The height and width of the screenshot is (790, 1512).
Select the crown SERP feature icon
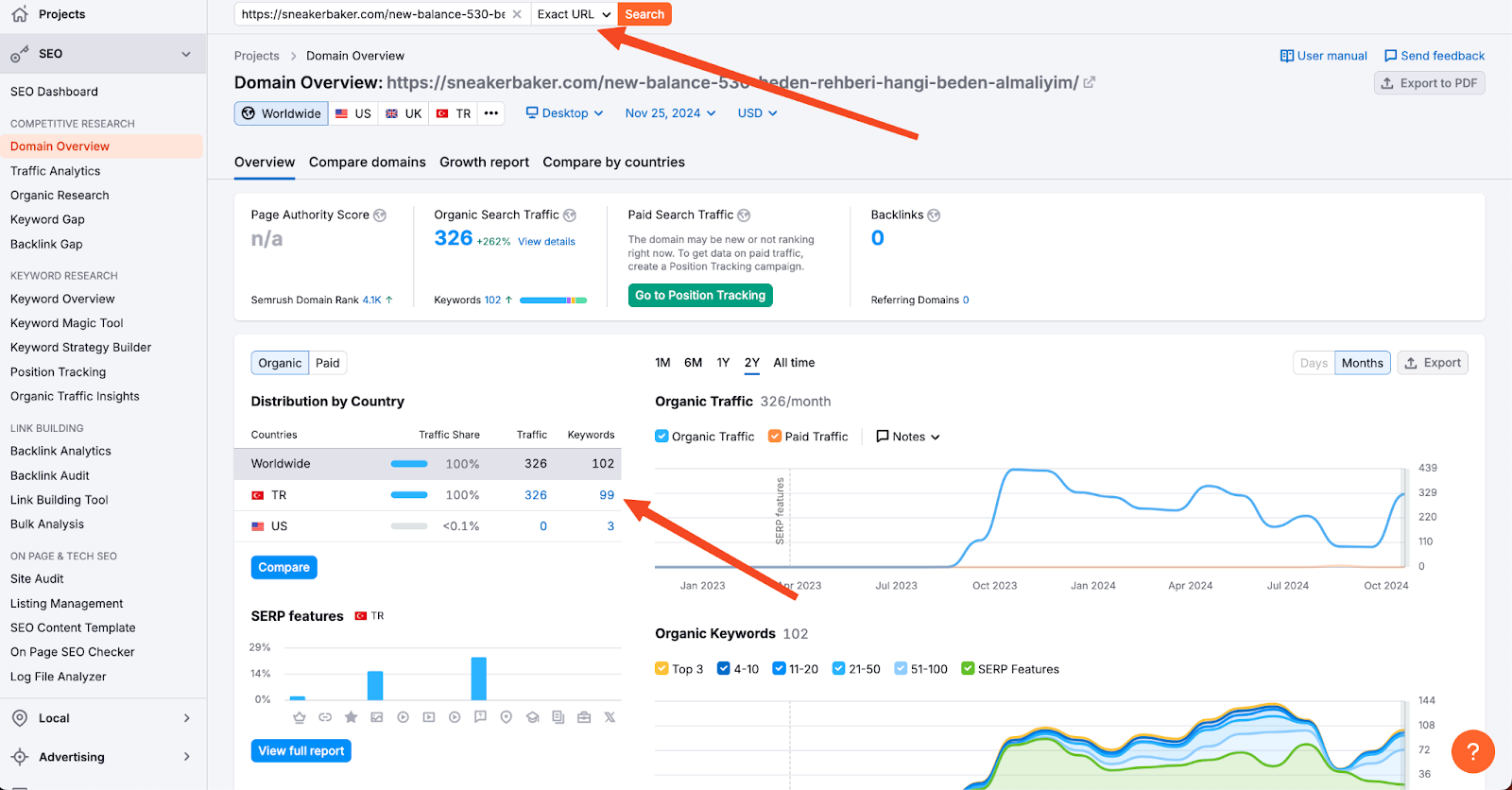[300, 717]
